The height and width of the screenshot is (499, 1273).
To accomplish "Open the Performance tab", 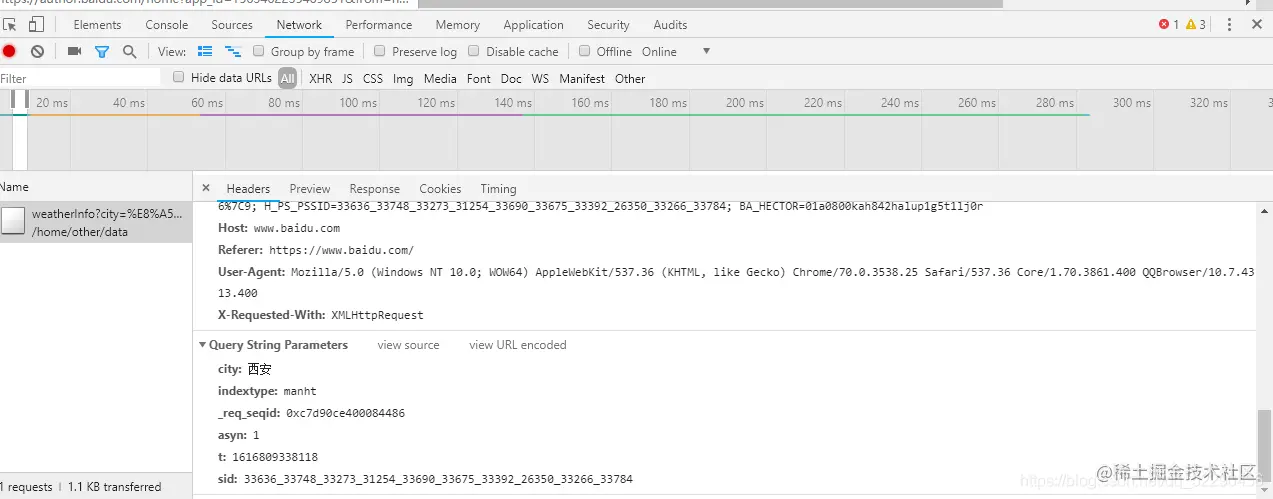I will coord(379,25).
